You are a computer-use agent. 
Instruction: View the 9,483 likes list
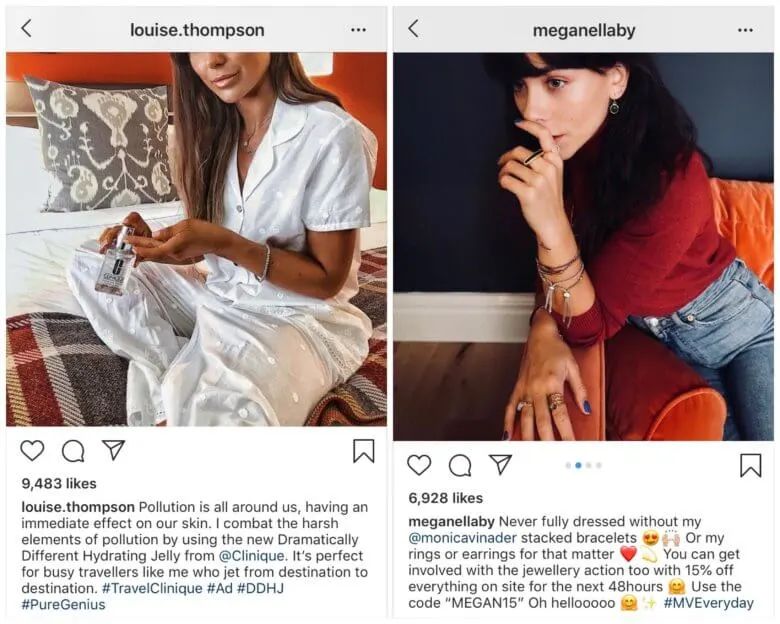click(59, 483)
